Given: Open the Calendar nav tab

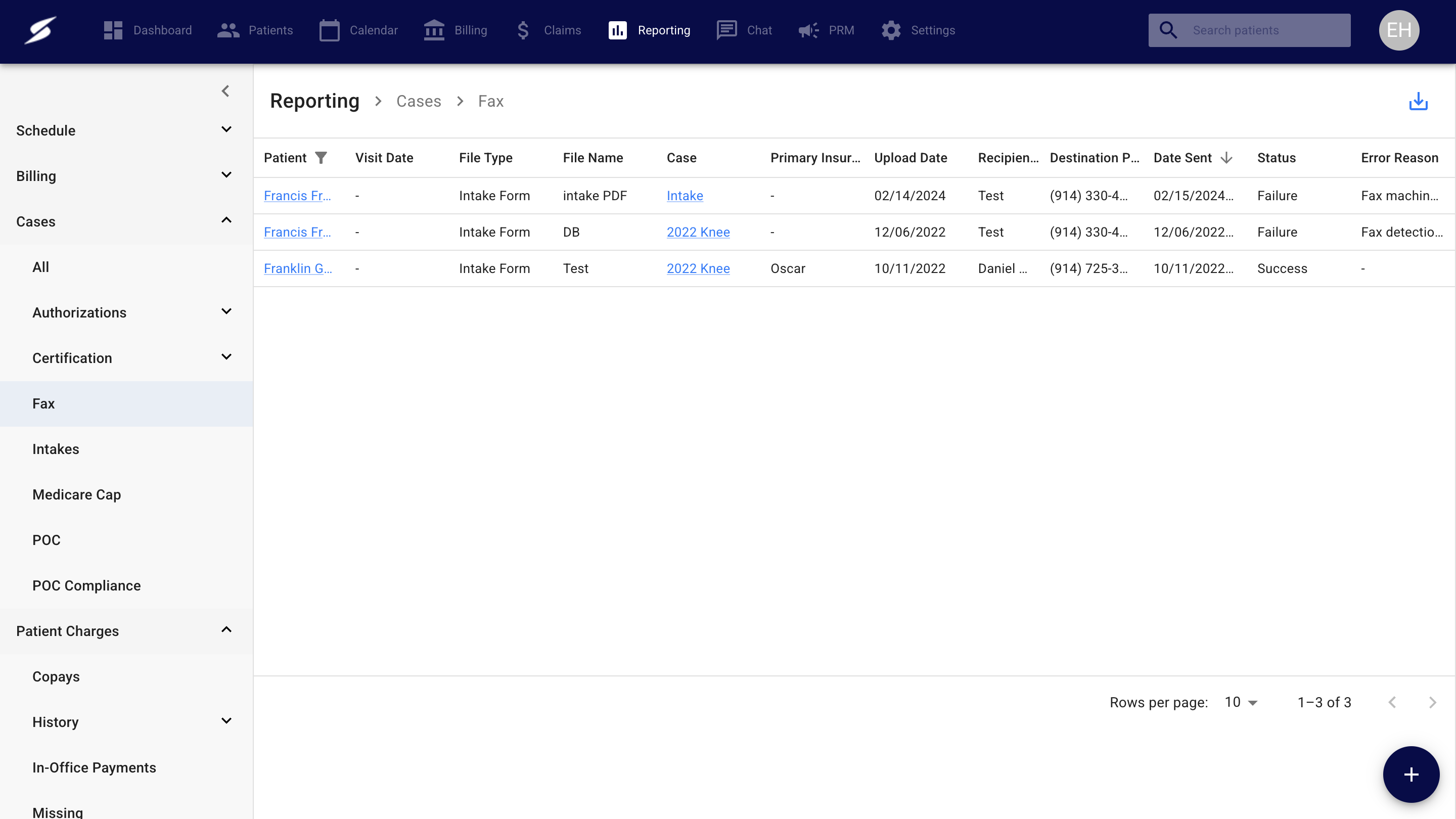Looking at the screenshot, I should 358,30.
